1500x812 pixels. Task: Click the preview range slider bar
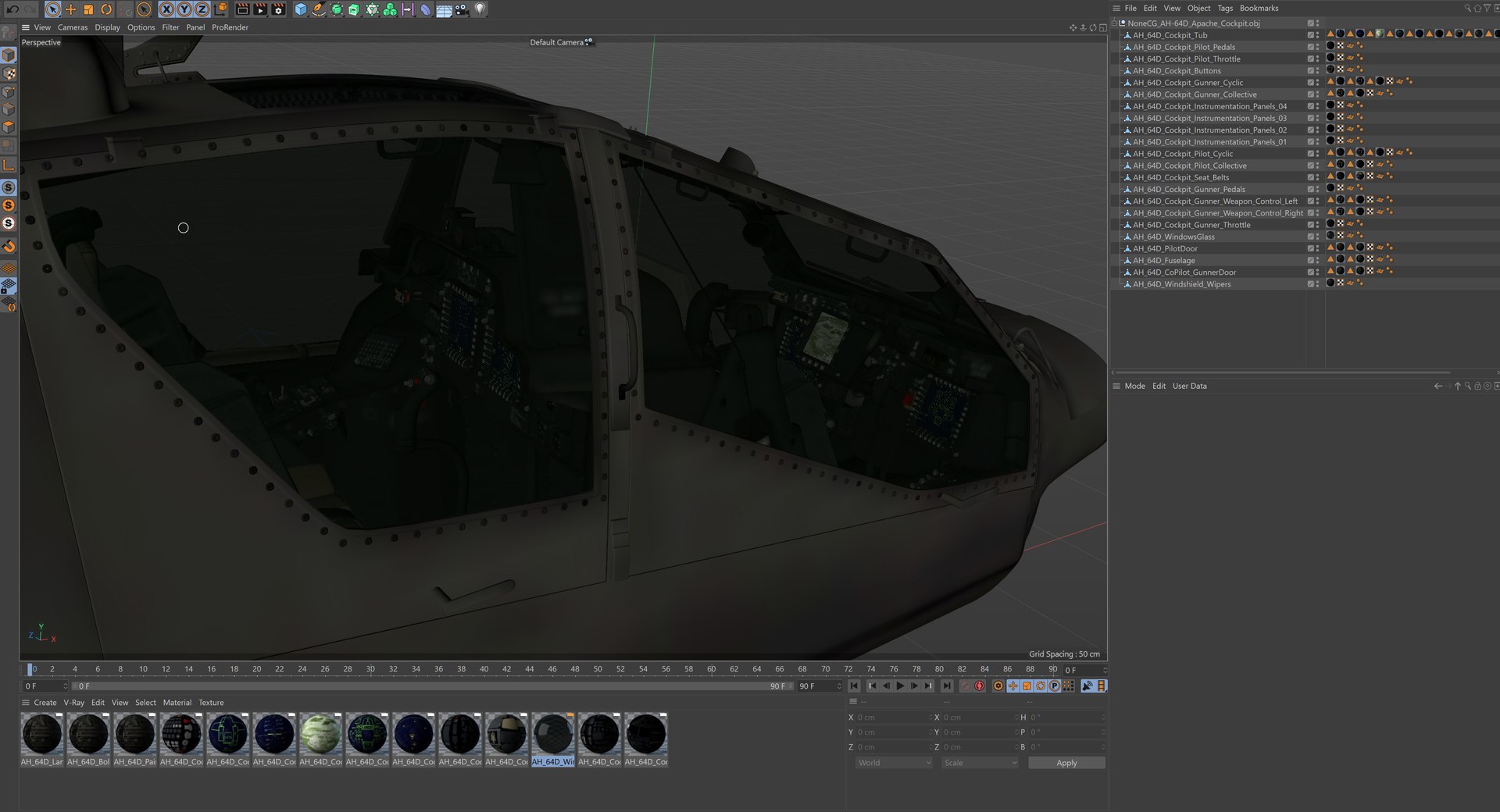[432, 686]
